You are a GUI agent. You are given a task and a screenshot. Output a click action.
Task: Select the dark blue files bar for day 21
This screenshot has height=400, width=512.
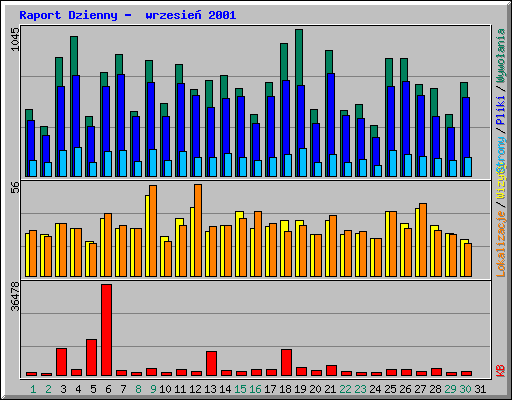(331, 114)
